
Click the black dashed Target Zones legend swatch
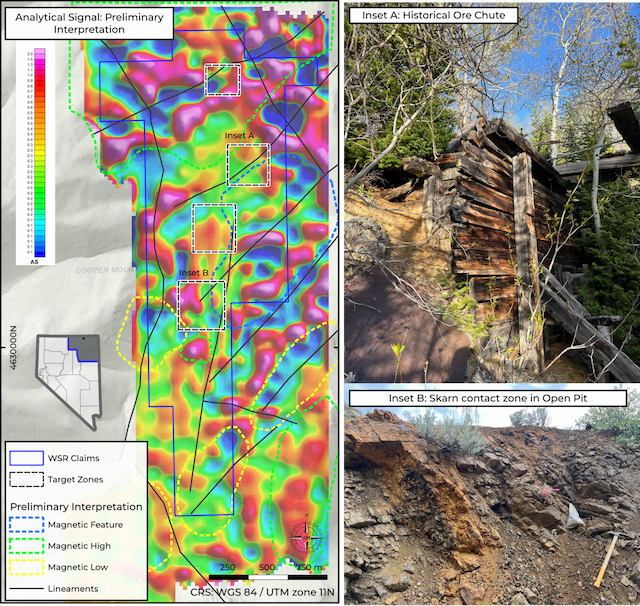pyautogui.click(x=27, y=479)
